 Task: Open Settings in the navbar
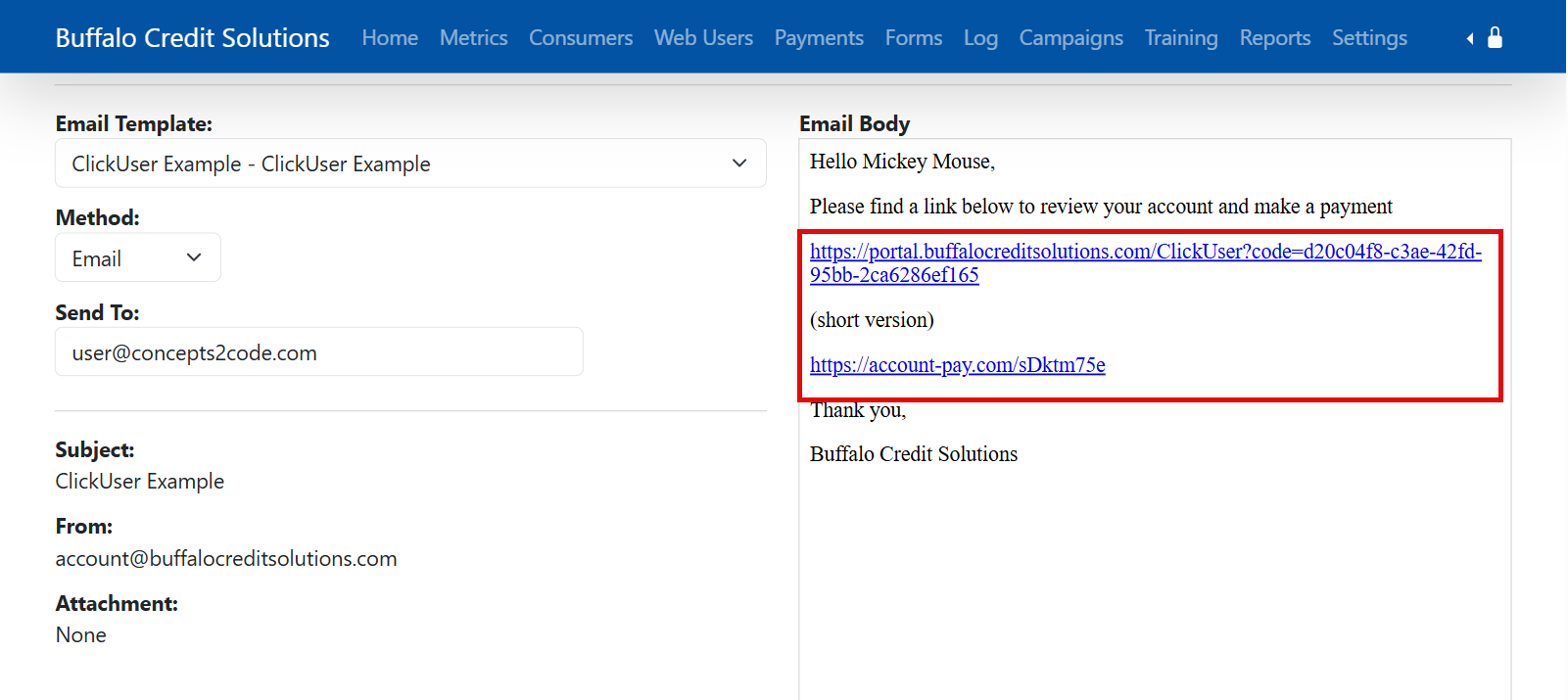pos(1369,38)
